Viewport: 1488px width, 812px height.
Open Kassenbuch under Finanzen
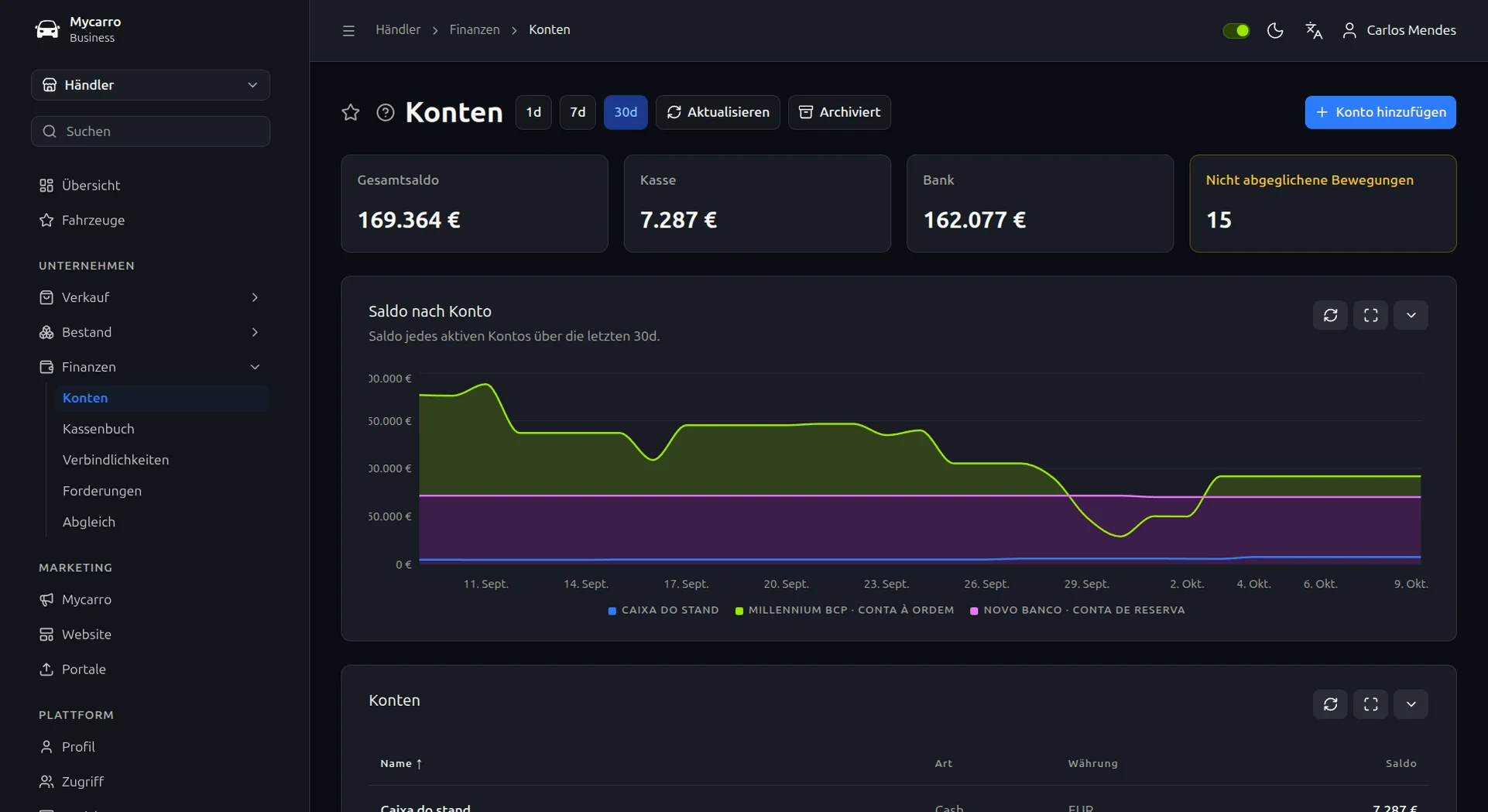pos(162,429)
